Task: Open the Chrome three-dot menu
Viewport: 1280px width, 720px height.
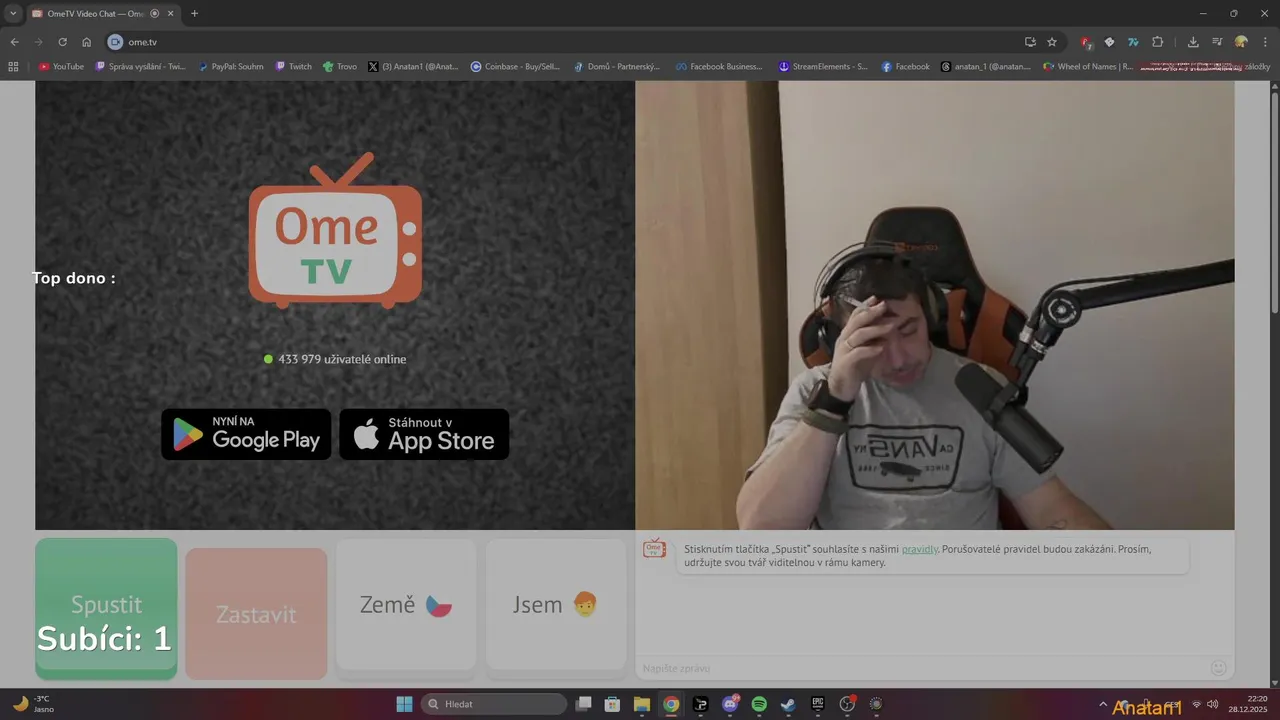Action: 1265,42
